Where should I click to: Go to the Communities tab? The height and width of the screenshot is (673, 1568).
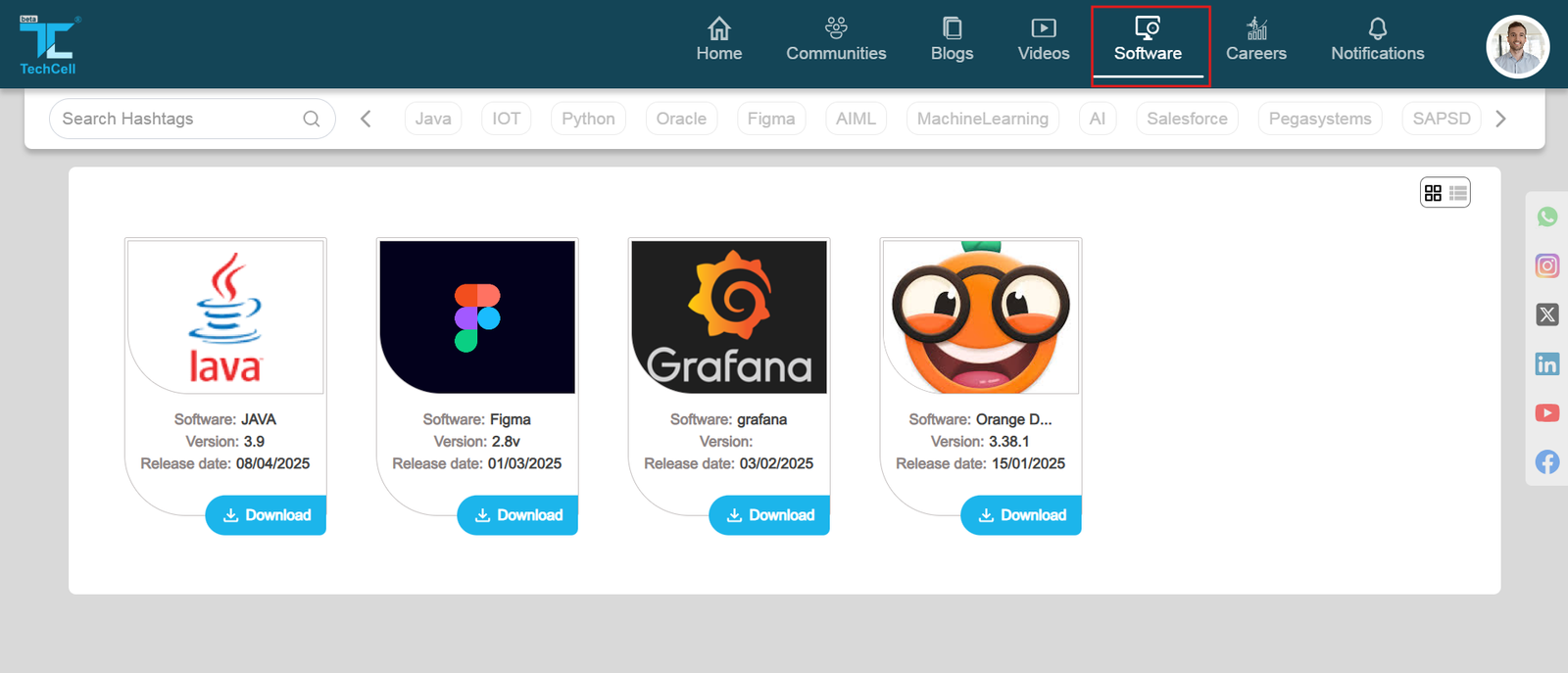[836, 40]
